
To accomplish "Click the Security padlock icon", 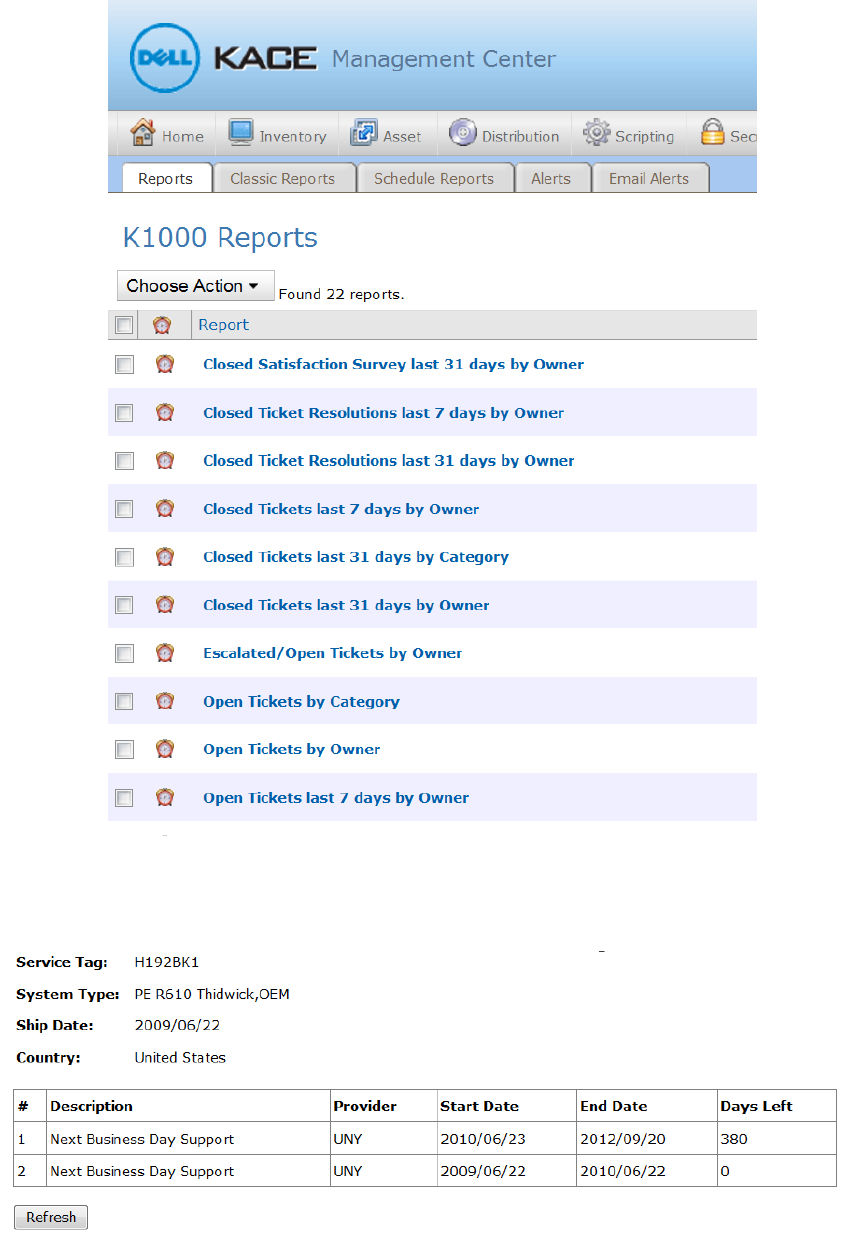I will (x=712, y=133).
